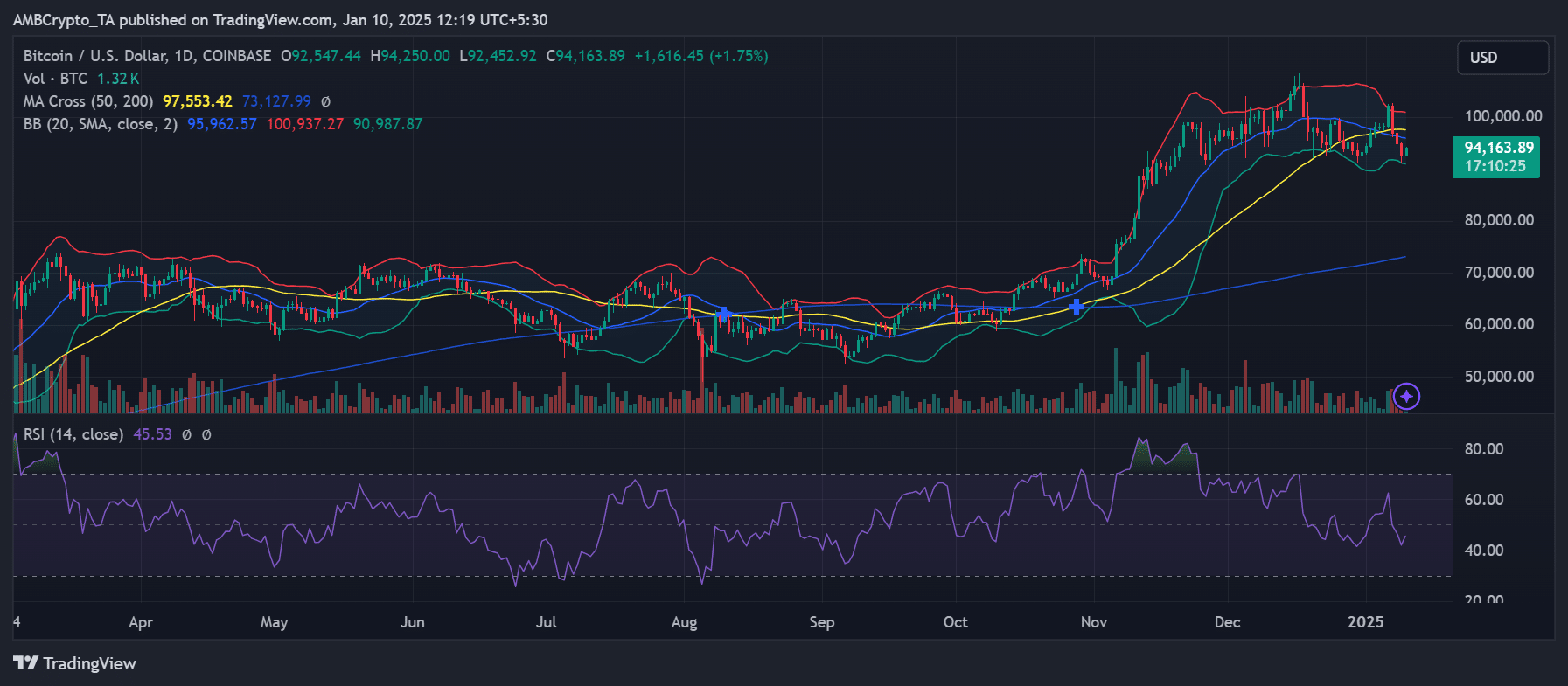Viewport: 1568px width, 686px height.
Task: Click the close price C94,163.89
Action: coord(586,56)
